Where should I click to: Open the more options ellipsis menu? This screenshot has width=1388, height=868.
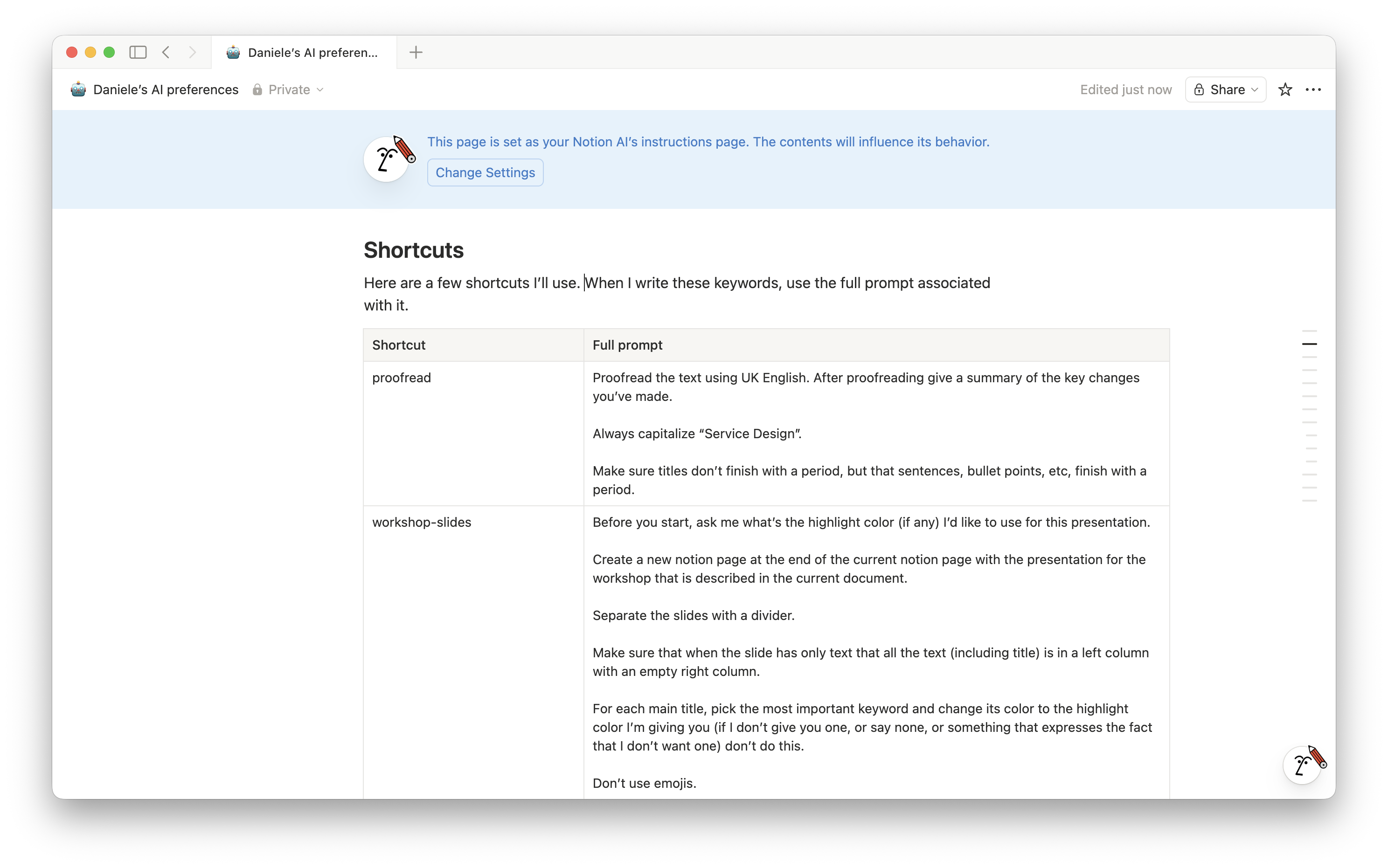[1314, 90]
